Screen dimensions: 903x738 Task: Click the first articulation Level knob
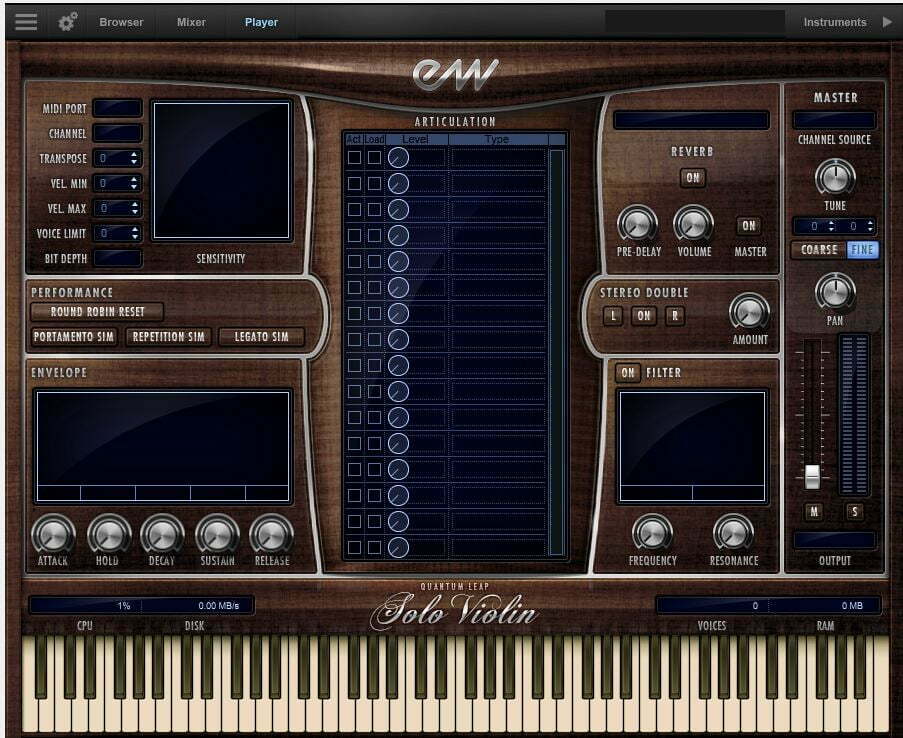(398, 157)
